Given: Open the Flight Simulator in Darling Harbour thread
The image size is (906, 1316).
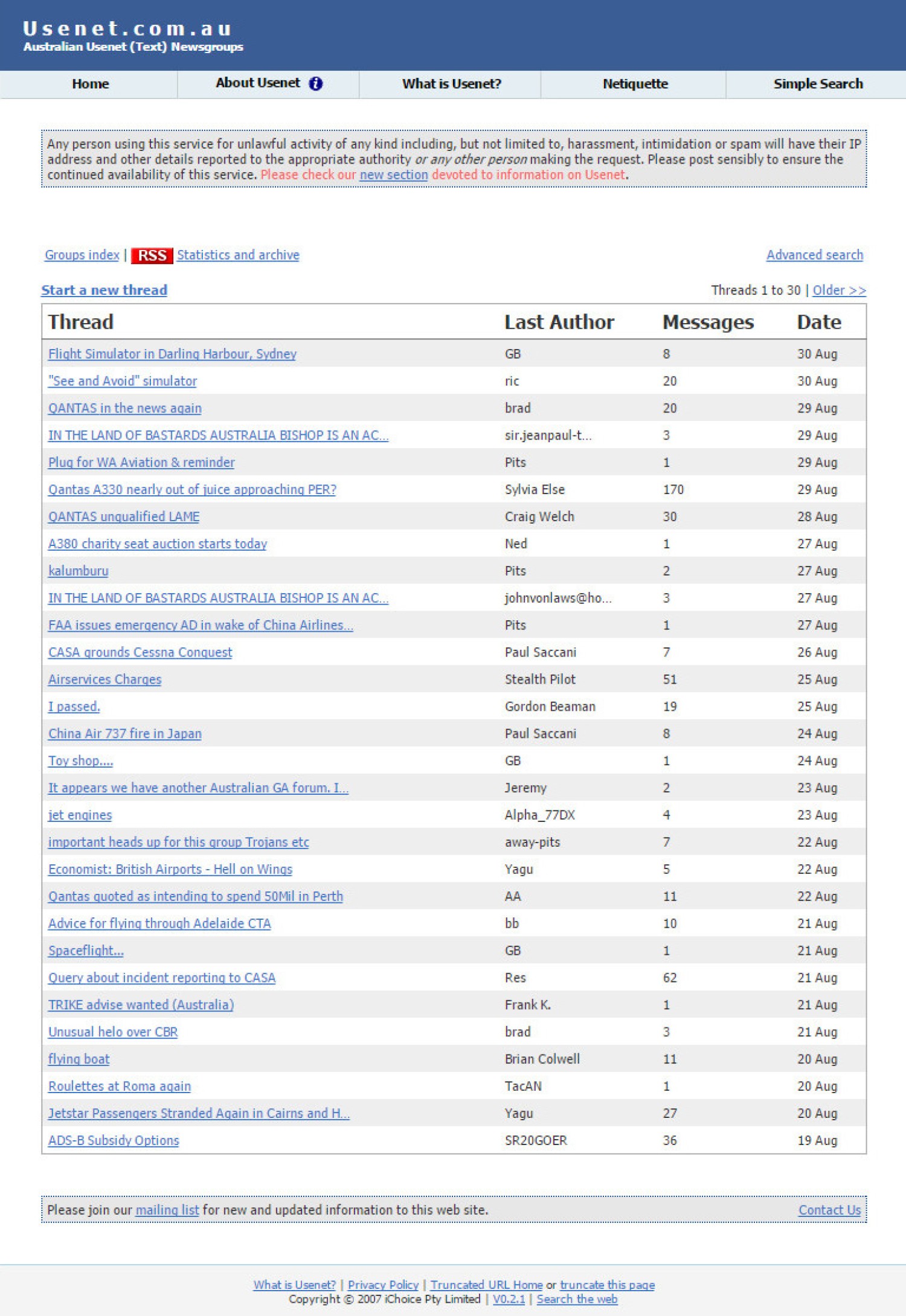Looking at the screenshot, I should coord(172,354).
